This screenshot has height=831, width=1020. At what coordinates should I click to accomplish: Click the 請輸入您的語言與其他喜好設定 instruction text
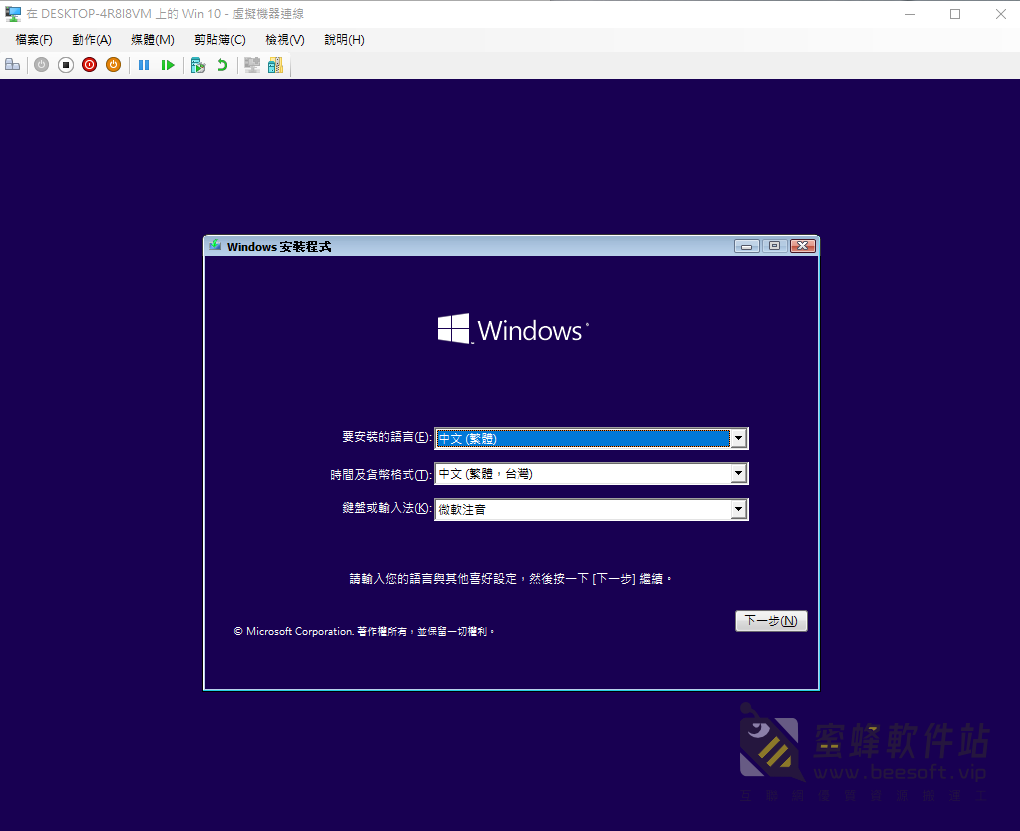510,579
